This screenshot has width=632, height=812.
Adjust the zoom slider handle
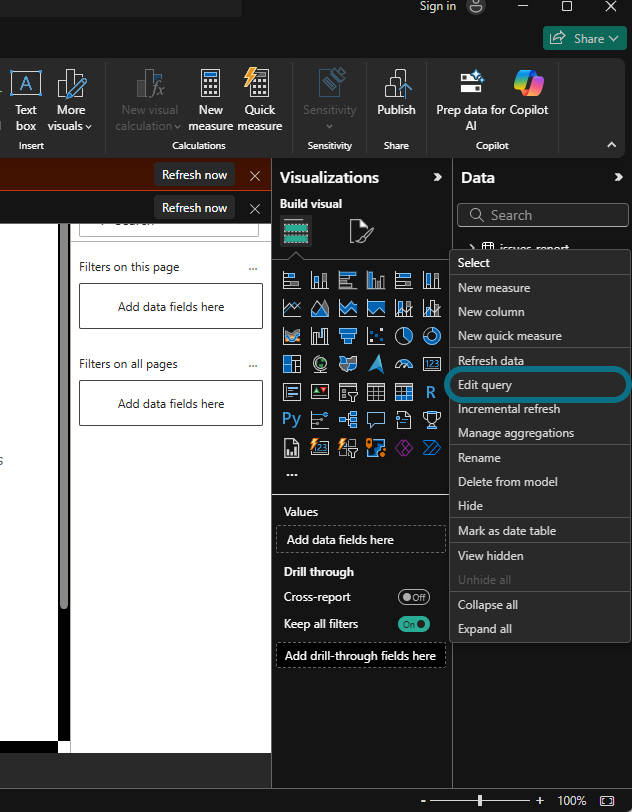click(x=480, y=801)
